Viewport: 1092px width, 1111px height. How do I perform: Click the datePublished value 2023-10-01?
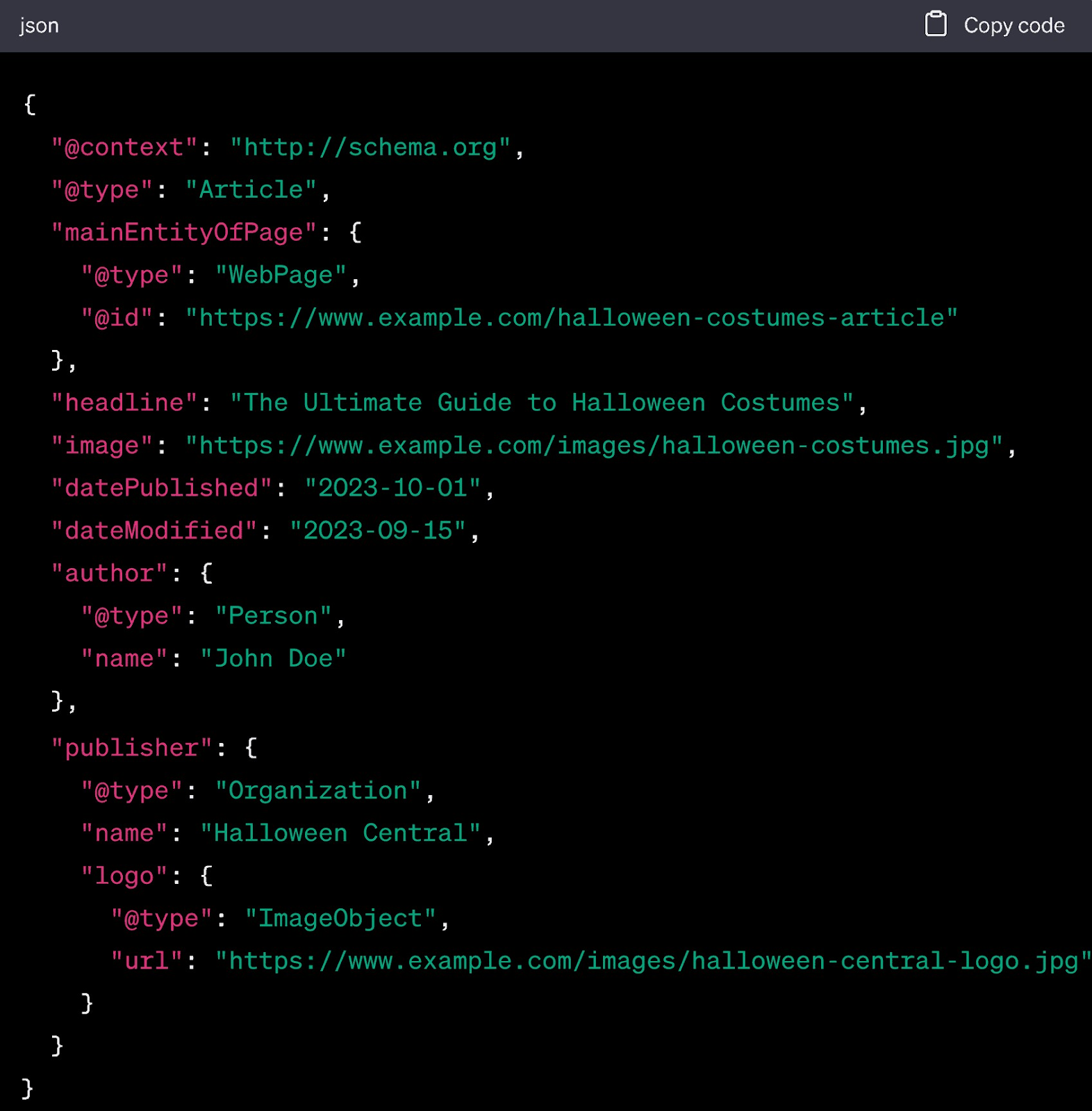coord(392,487)
